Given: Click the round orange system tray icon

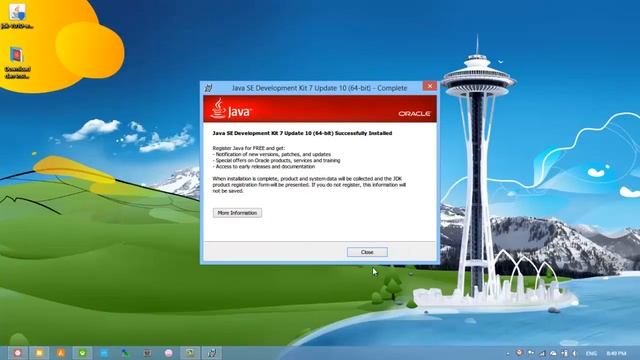Looking at the screenshot, I should [x=520, y=353].
